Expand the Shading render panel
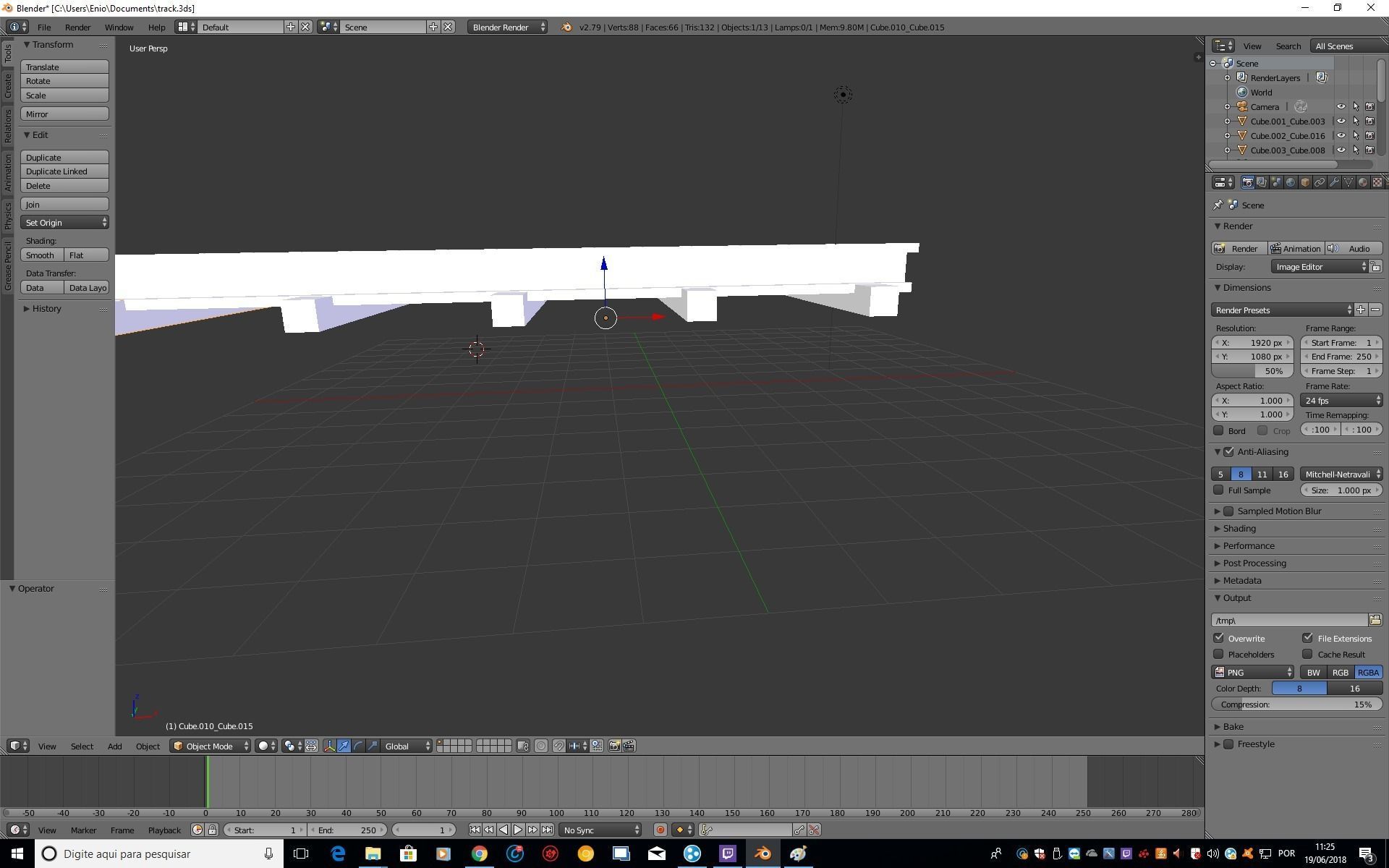The width and height of the screenshot is (1389, 868). point(1239,528)
